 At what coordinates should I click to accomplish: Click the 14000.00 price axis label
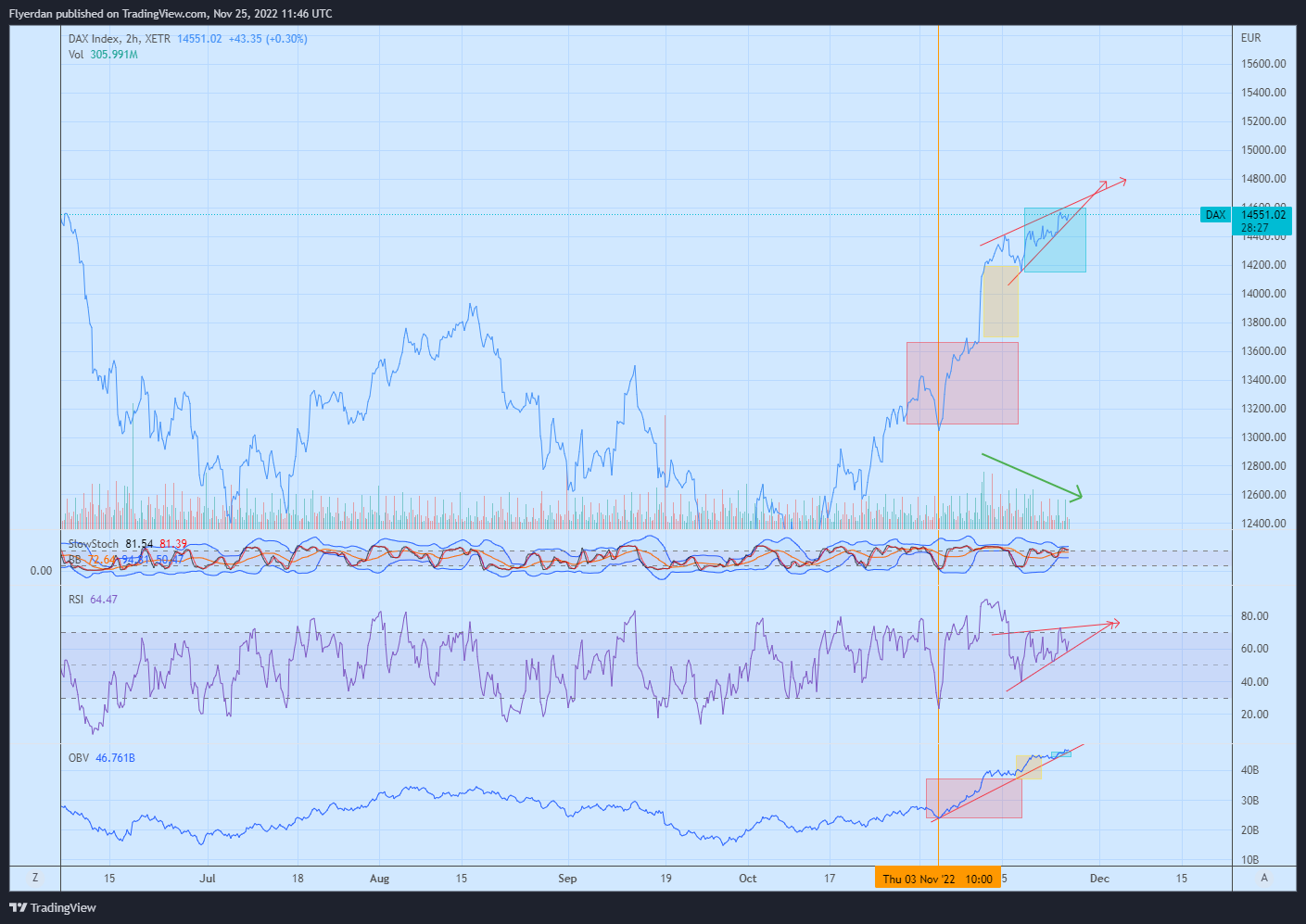coord(1263,294)
